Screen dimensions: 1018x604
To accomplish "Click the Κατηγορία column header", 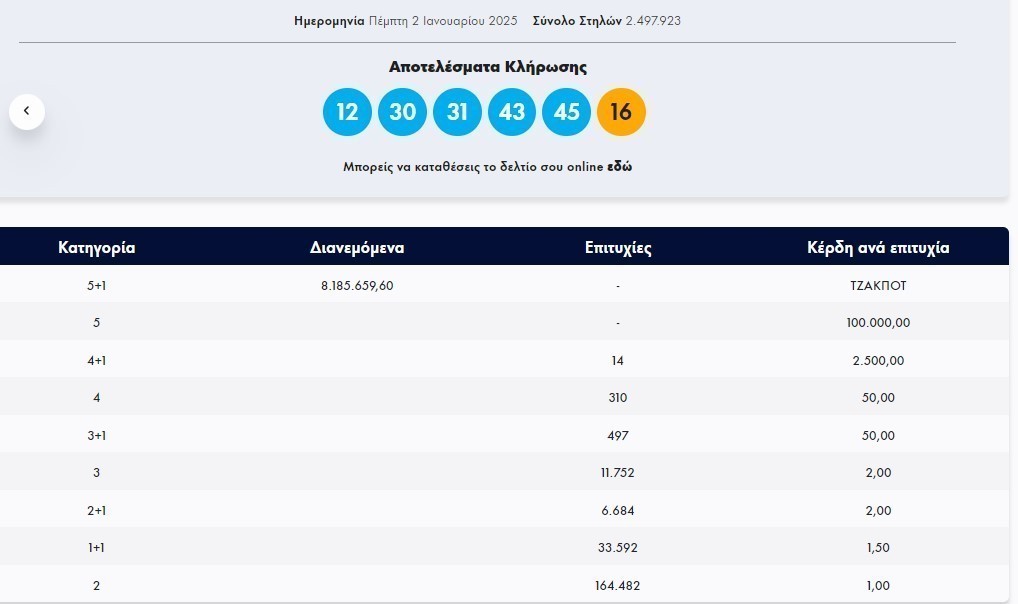I will pos(97,248).
